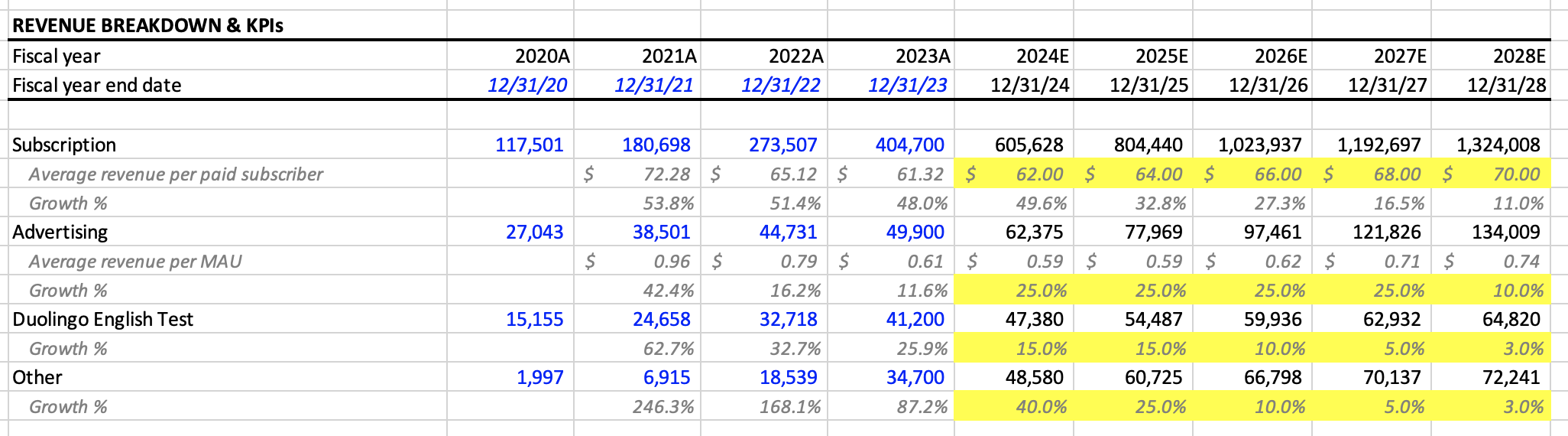Select the 72.28 revenue per subscriber cell
This screenshot has width=1568, height=436.
tap(637, 174)
